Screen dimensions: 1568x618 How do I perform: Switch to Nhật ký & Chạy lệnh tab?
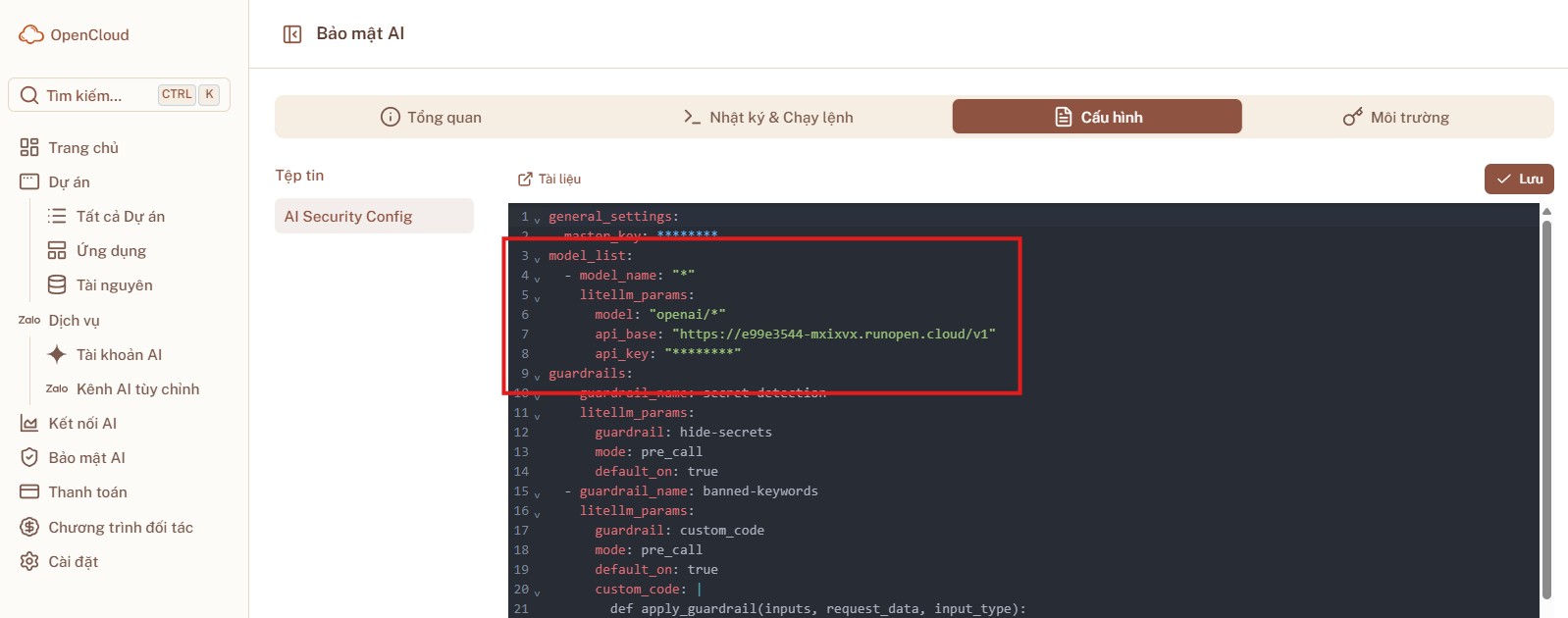(x=768, y=117)
